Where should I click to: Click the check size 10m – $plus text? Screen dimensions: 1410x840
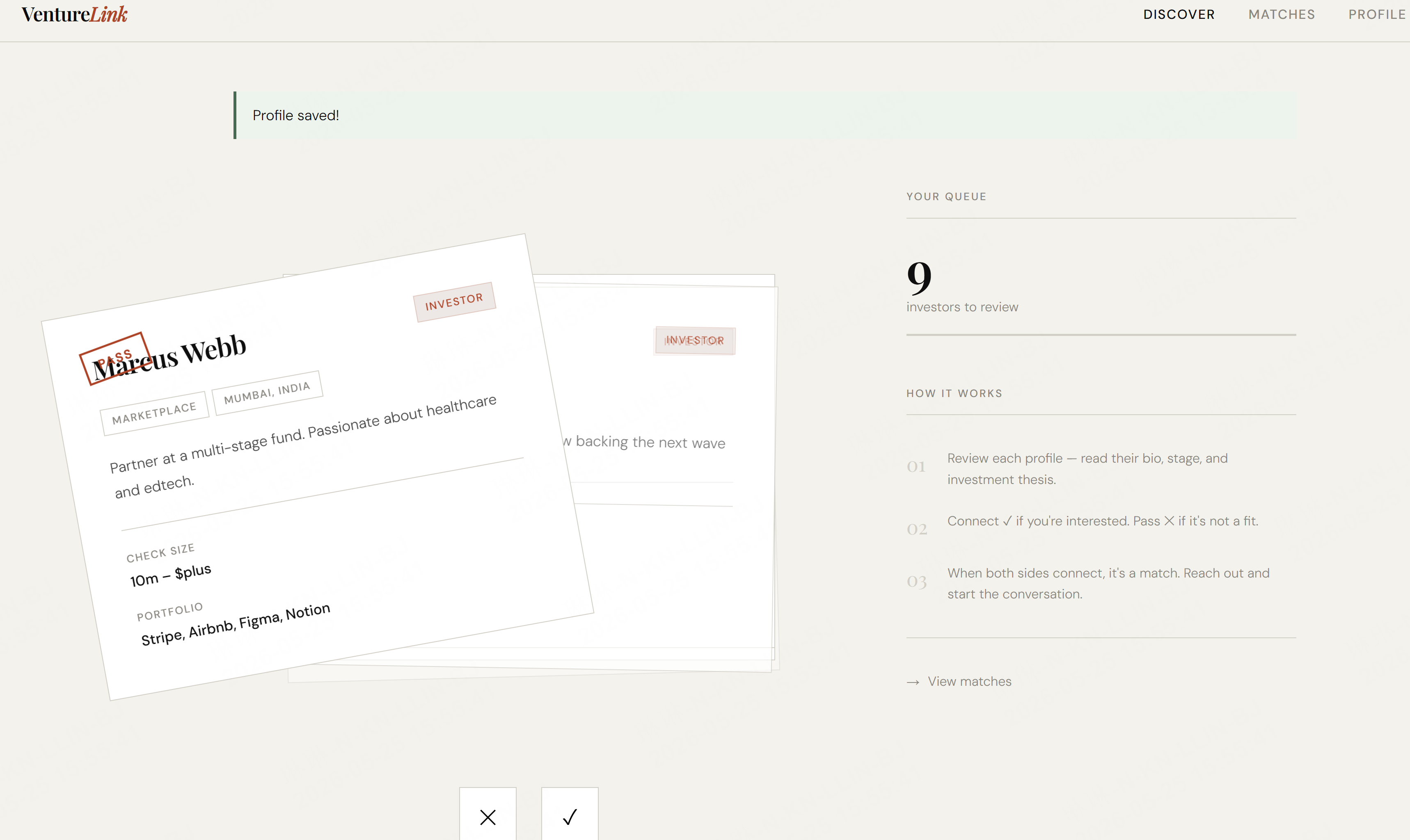[x=170, y=575]
